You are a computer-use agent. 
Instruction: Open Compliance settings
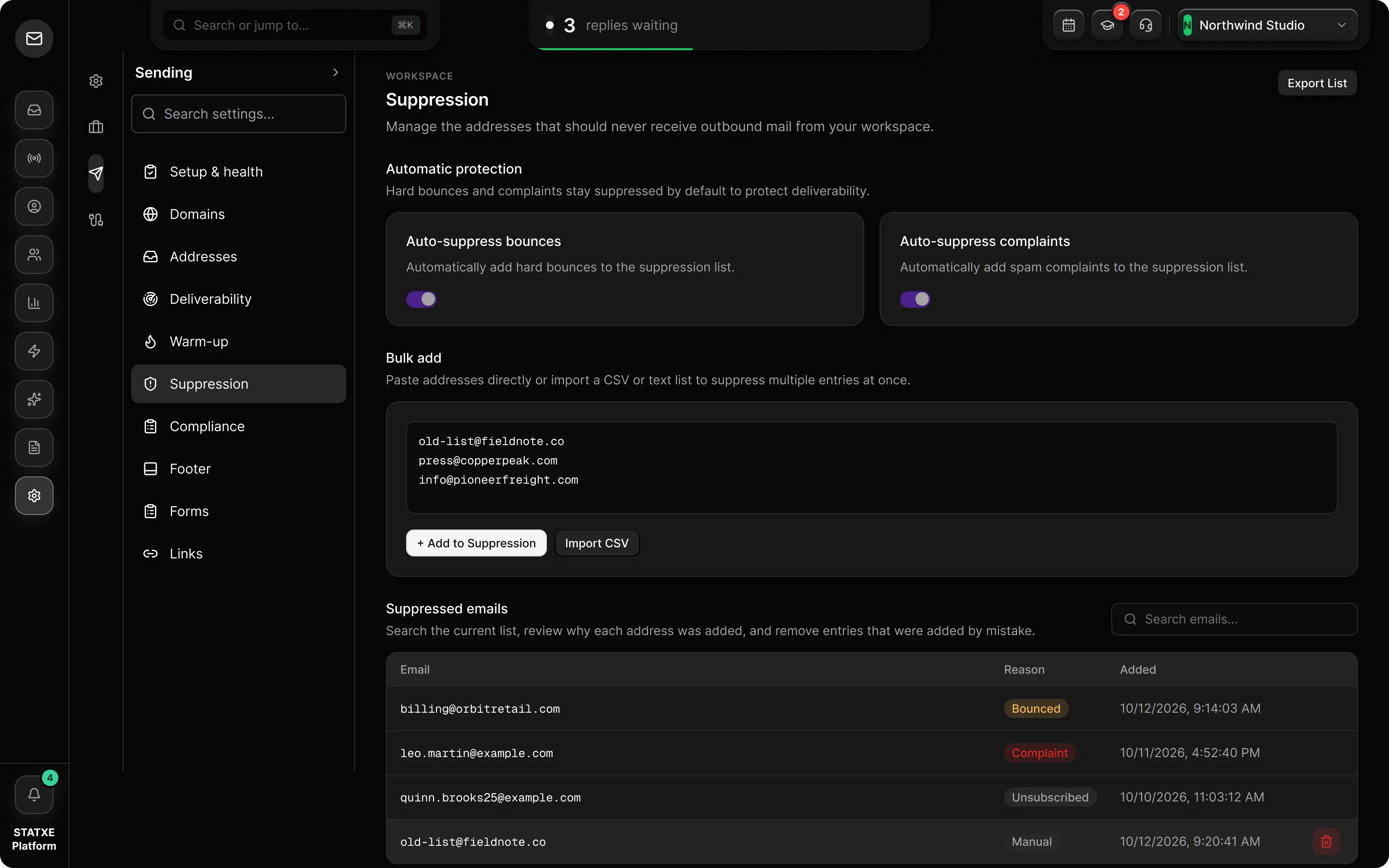click(238, 427)
